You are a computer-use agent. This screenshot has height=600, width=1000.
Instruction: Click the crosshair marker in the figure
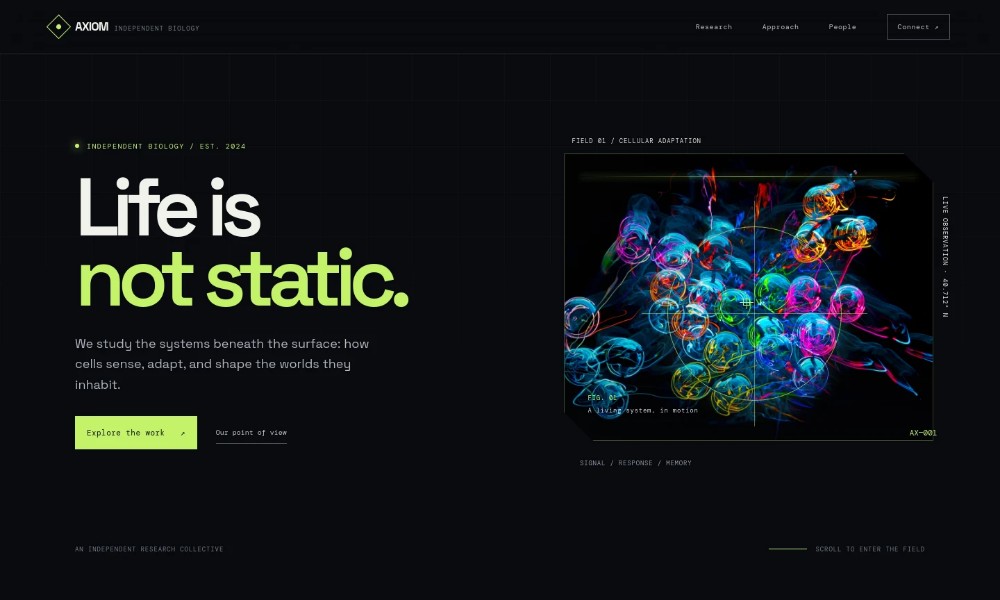[747, 304]
